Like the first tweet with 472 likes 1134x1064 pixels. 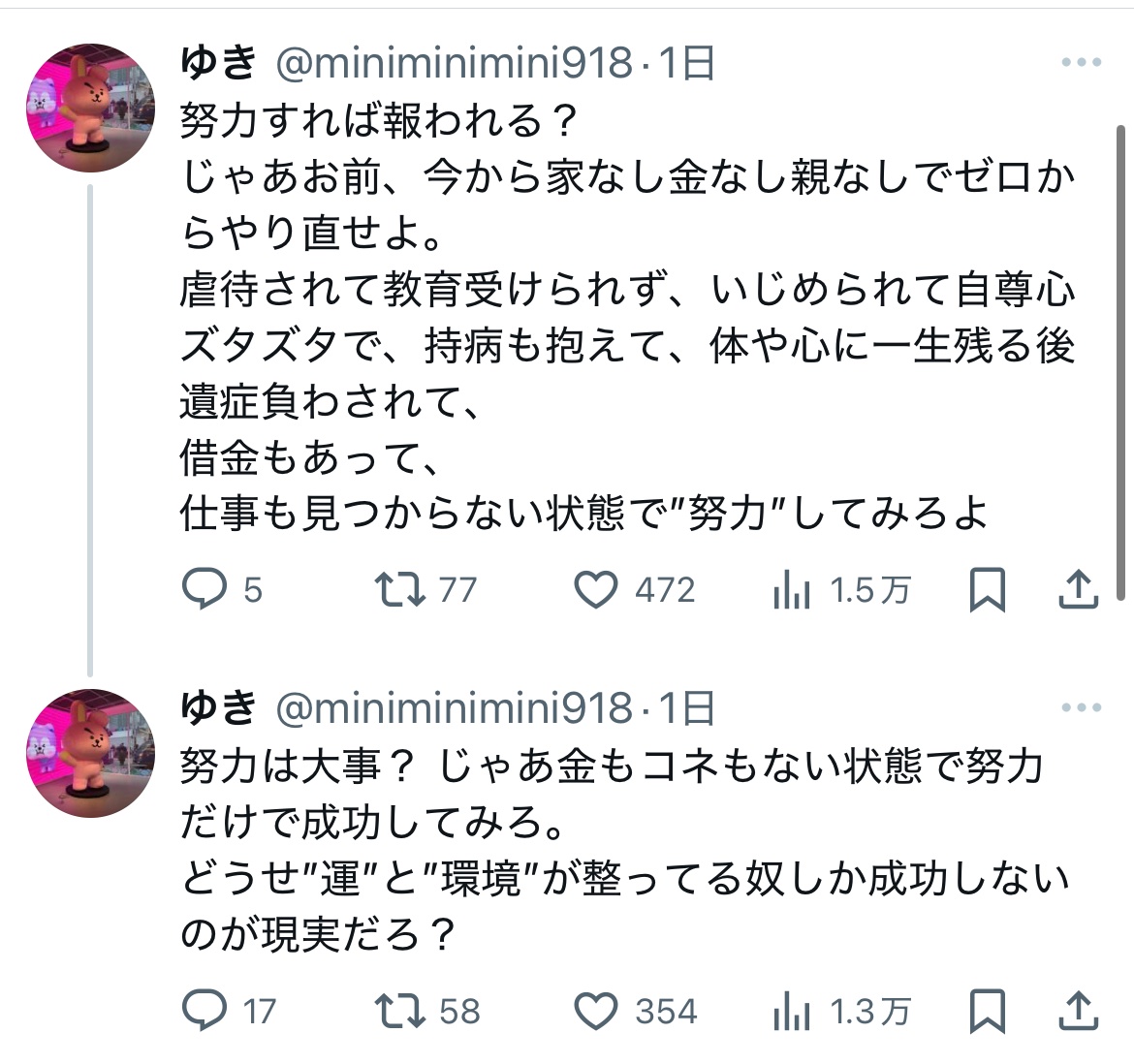pyautogui.click(x=597, y=589)
